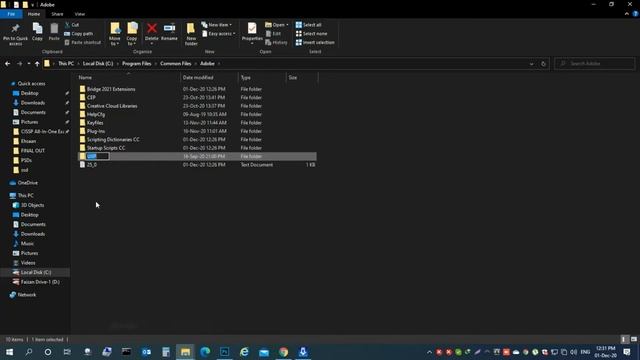Sort by the Name column header
This screenshot has height=360, width=640.
[128, 78]
